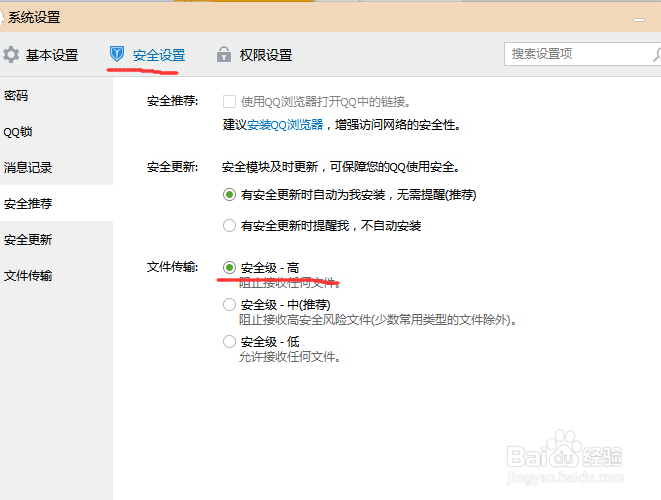This screenshot has height=500, width=661.
Task: Click the search magnifier icon
Action: [x=657, y=54]
